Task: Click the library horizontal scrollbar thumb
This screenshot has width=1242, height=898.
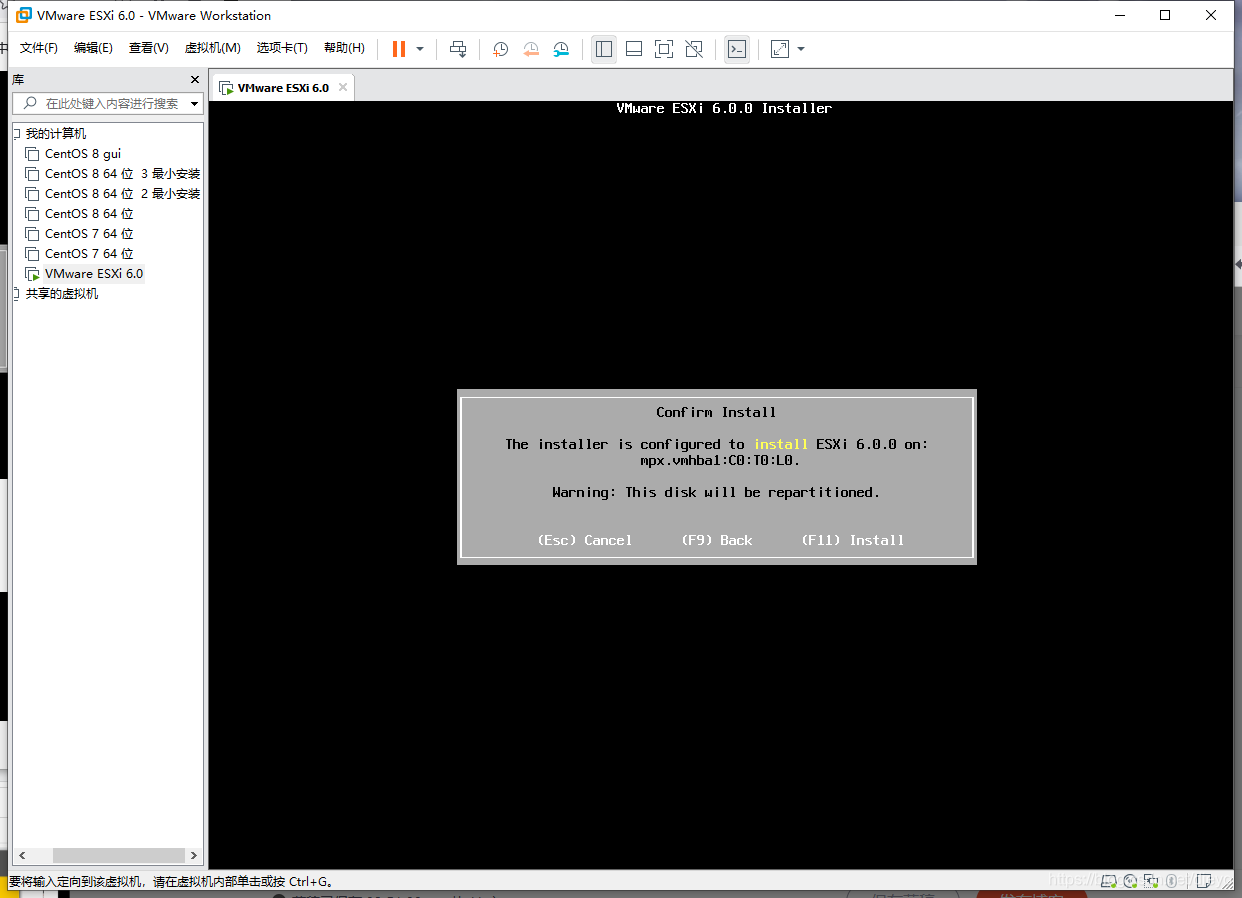Action: pyautogui.click(x=119, y=856)
